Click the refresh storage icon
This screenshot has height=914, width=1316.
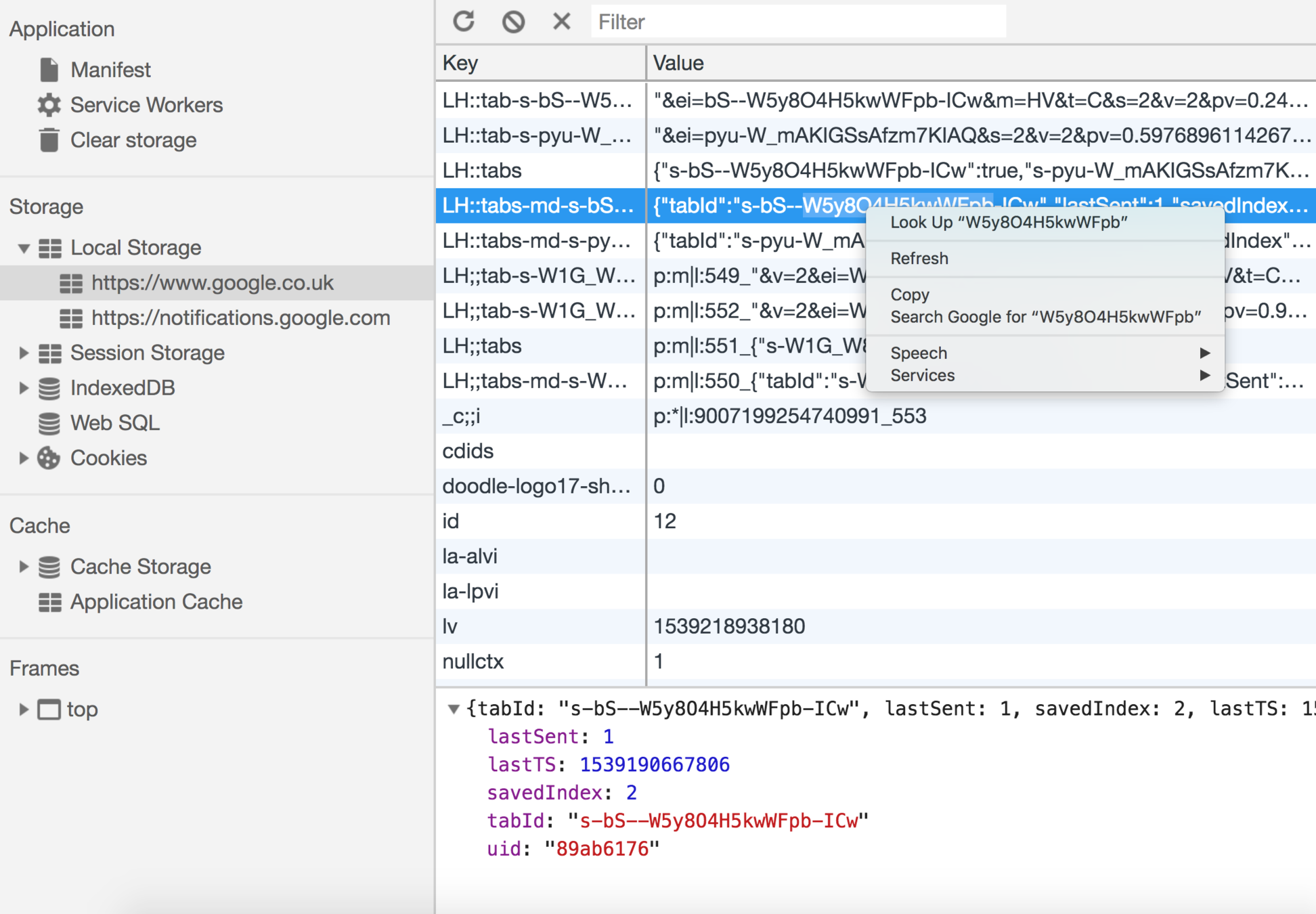coord(464,22)
